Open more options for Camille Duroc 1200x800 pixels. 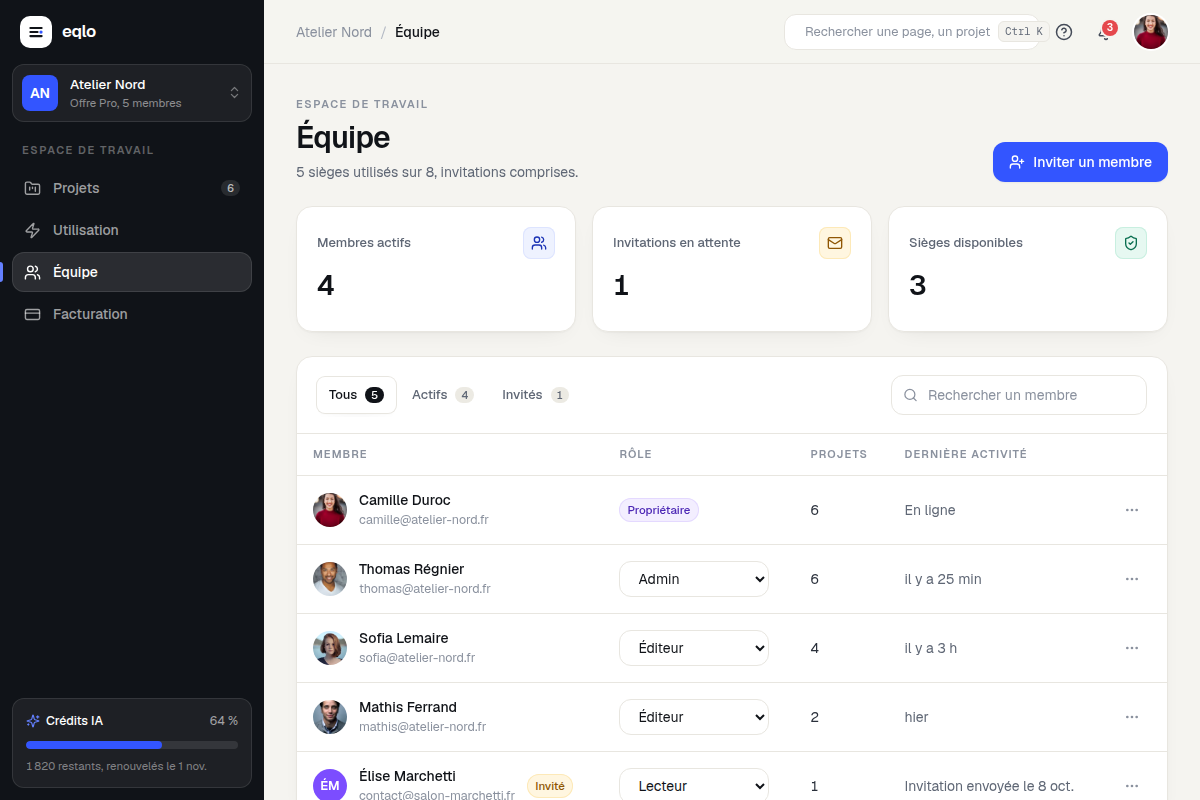(1132, 510)
